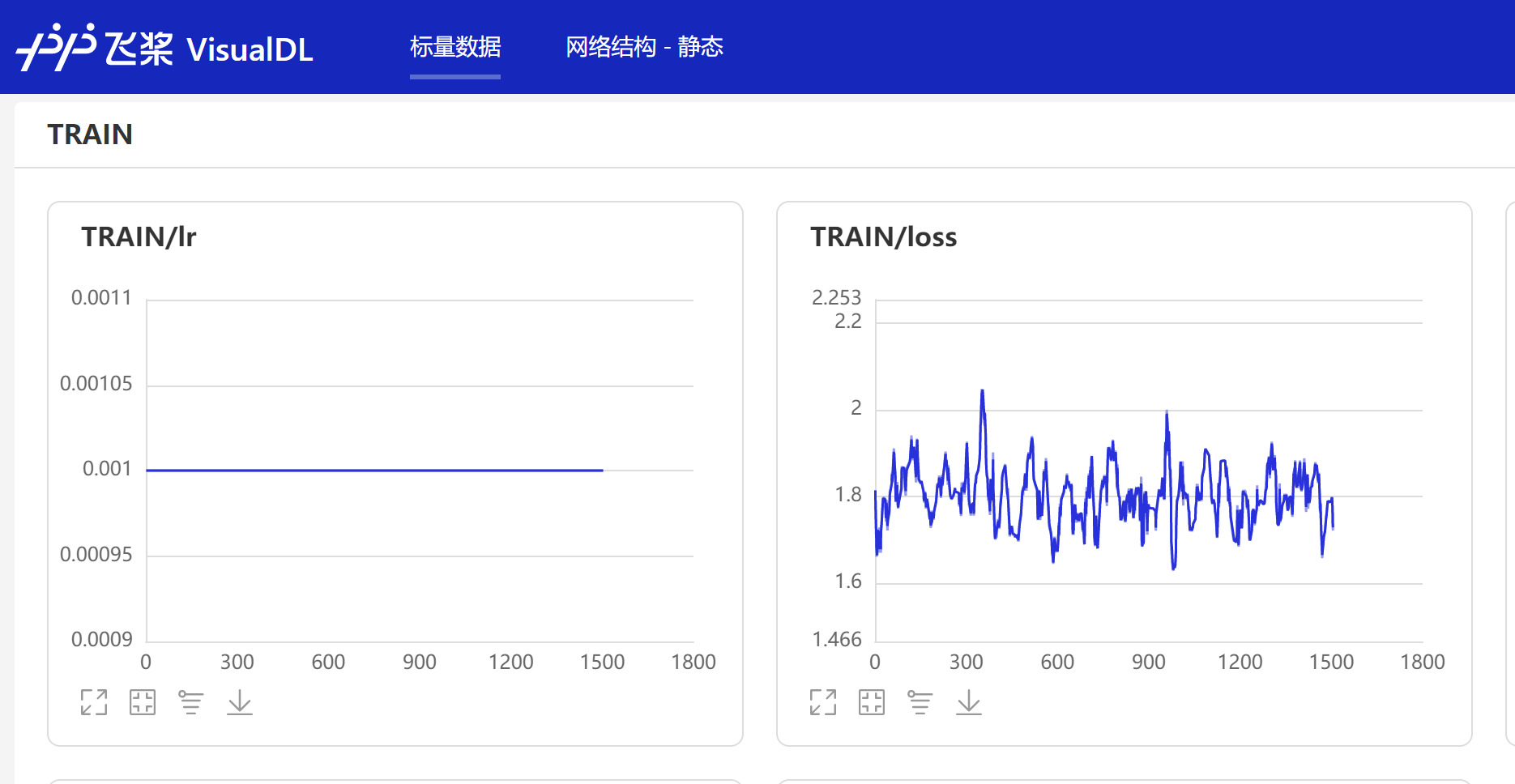Screen dimensions: 1515x784
Task: Click the flat learning rate line
Action: (x=374, y=470)
